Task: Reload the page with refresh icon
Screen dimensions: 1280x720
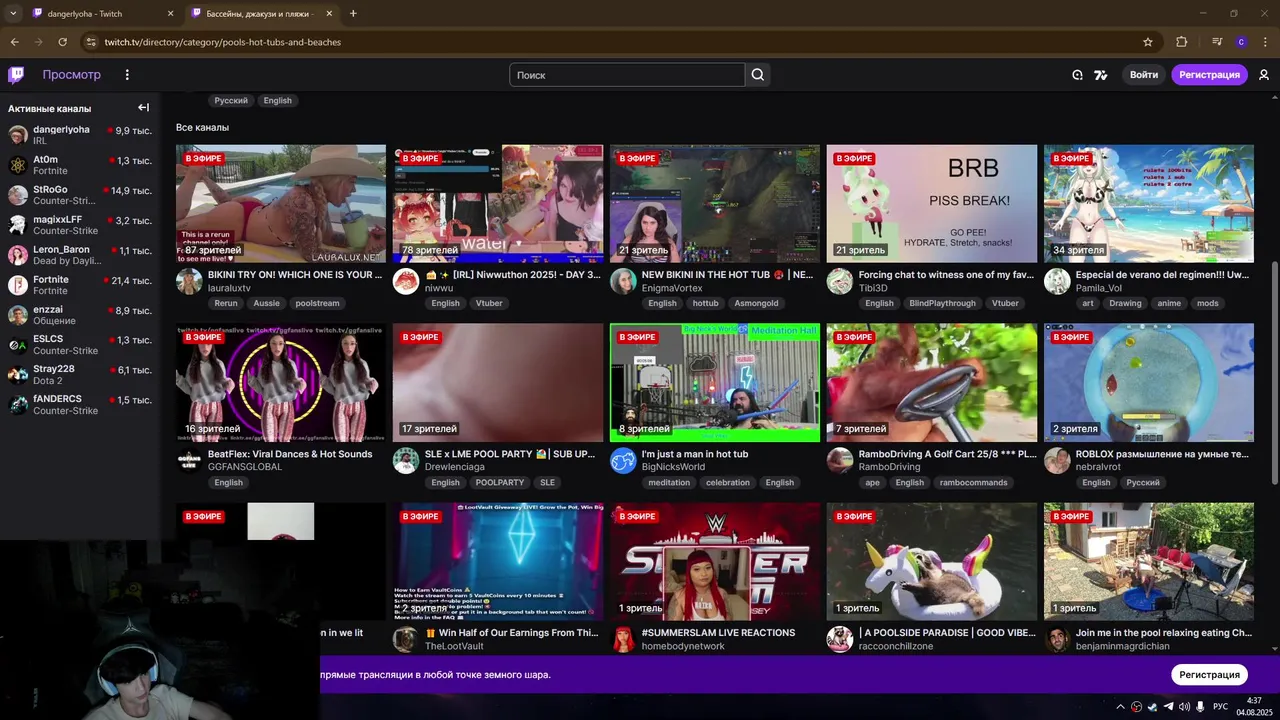Action: point(62,42)
